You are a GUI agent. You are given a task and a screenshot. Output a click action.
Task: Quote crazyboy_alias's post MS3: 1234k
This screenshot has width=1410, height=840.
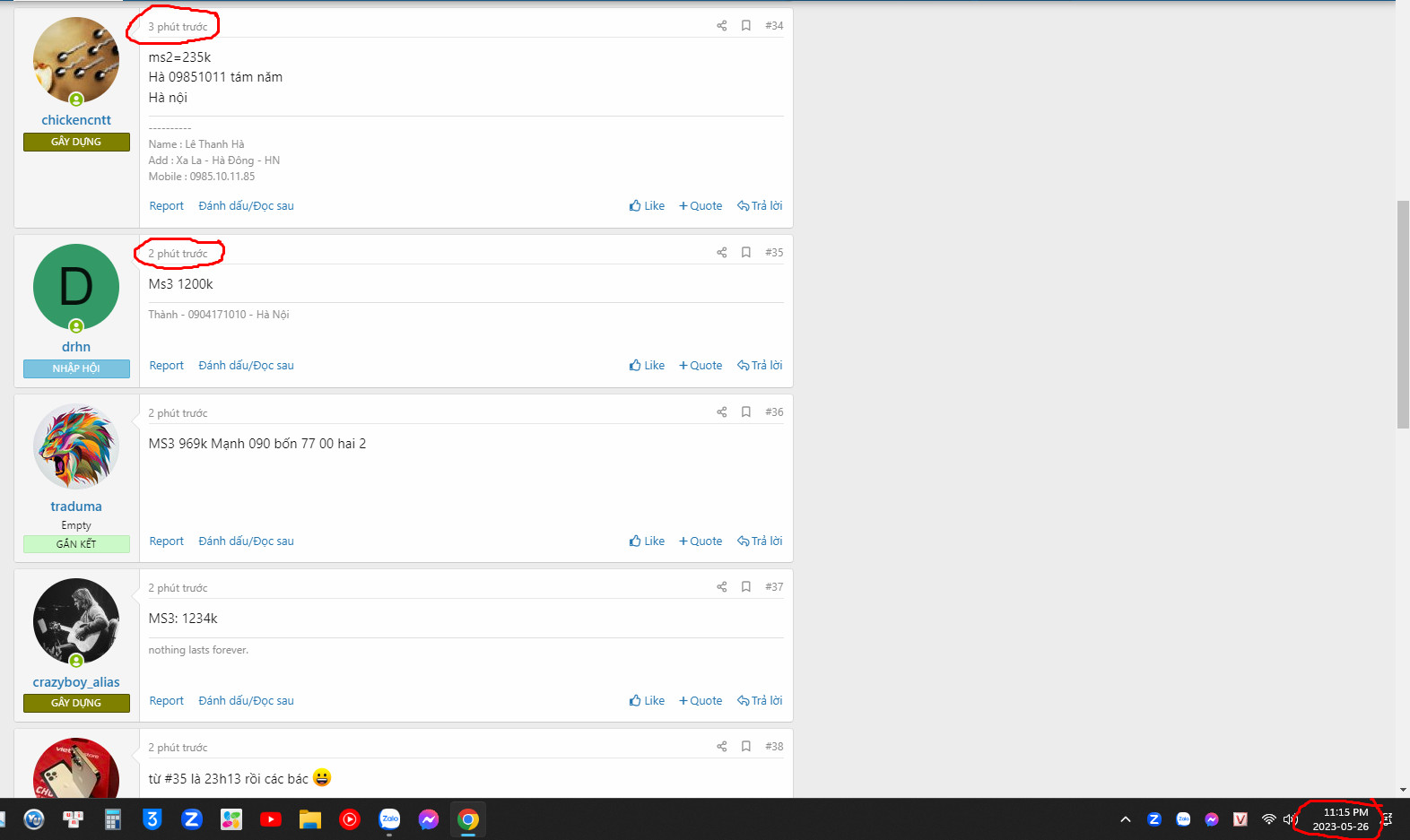pos(701,701)
